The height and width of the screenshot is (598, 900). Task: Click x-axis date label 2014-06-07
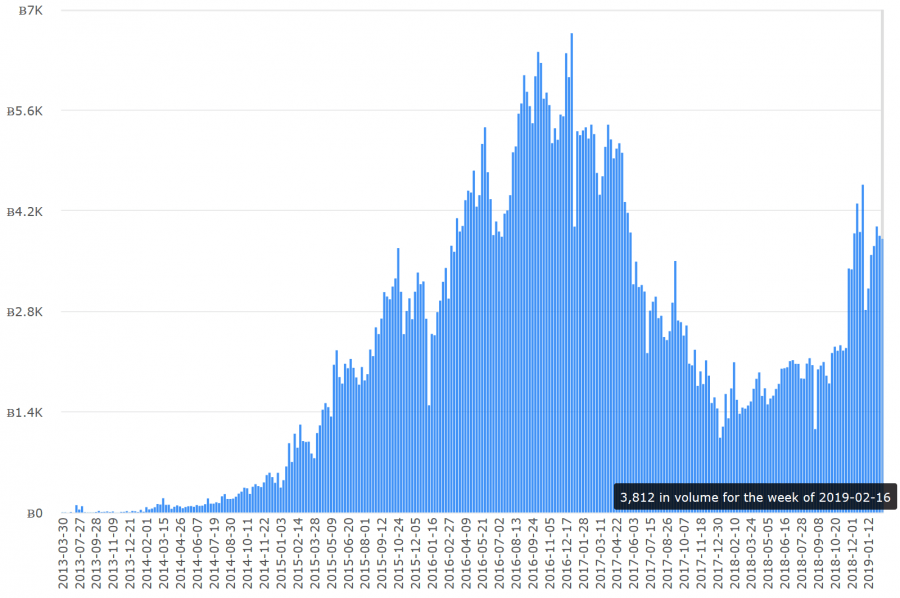[x=197, y=553]
